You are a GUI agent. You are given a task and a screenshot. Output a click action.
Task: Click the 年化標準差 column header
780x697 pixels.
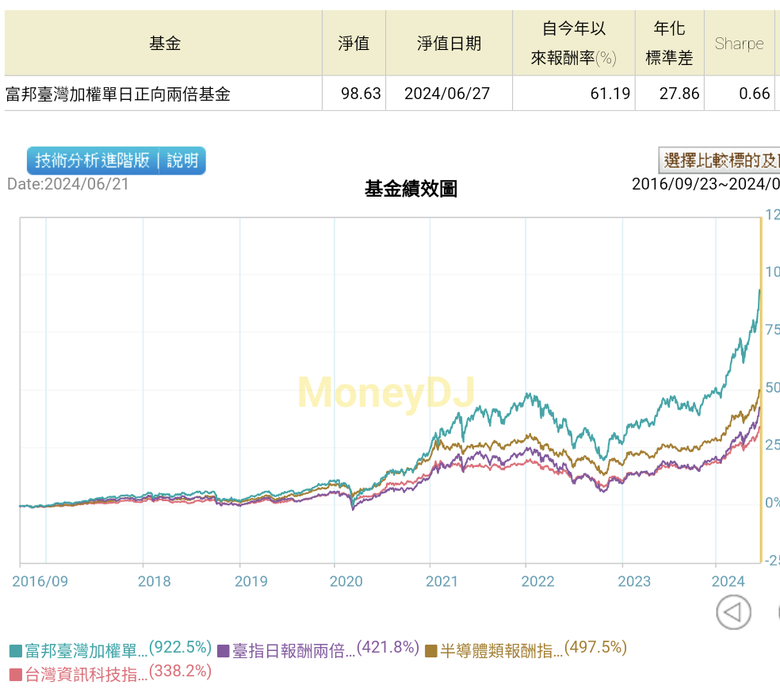point(669,43)
